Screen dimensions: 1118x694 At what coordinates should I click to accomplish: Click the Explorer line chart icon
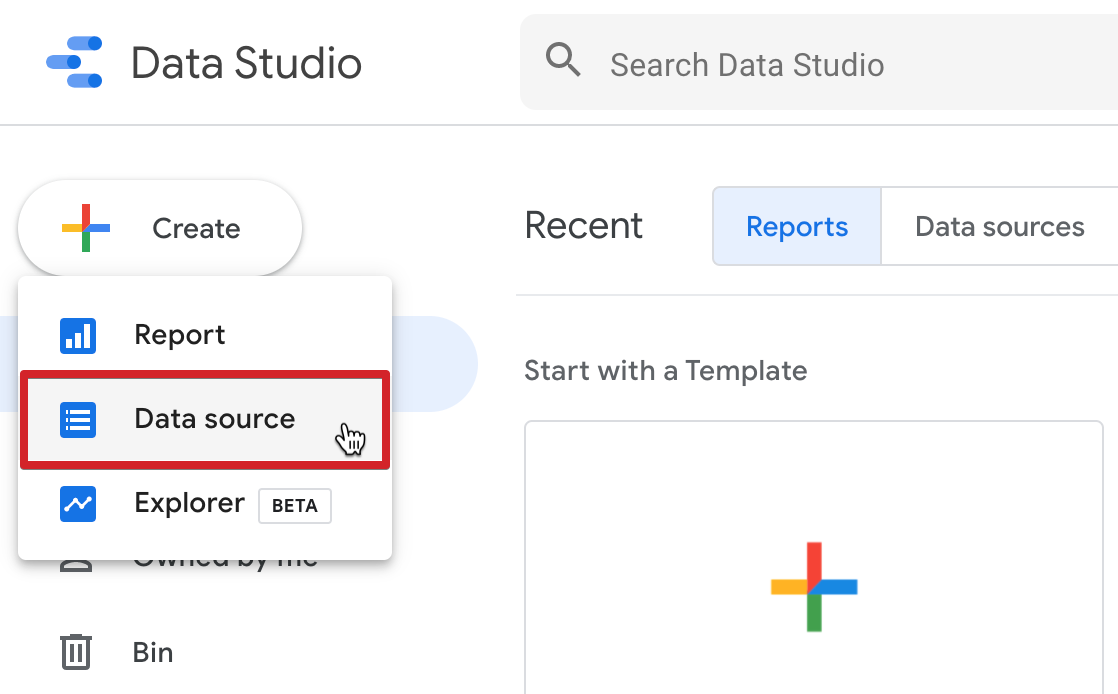(78, 504)
